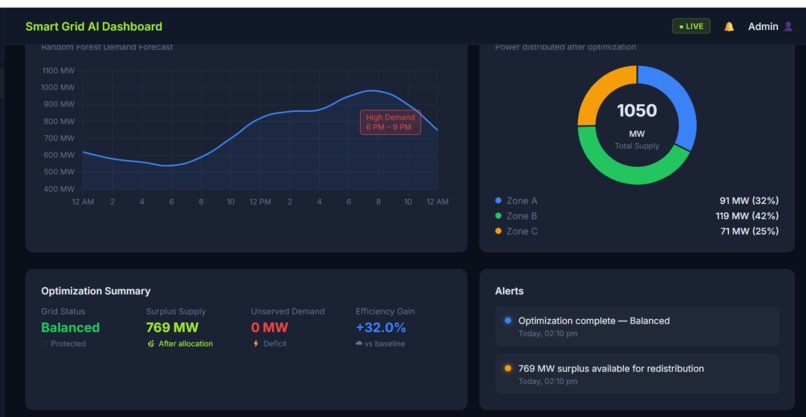
Task: Open the notifications bell icon
Action: click(x=729, y=27)
